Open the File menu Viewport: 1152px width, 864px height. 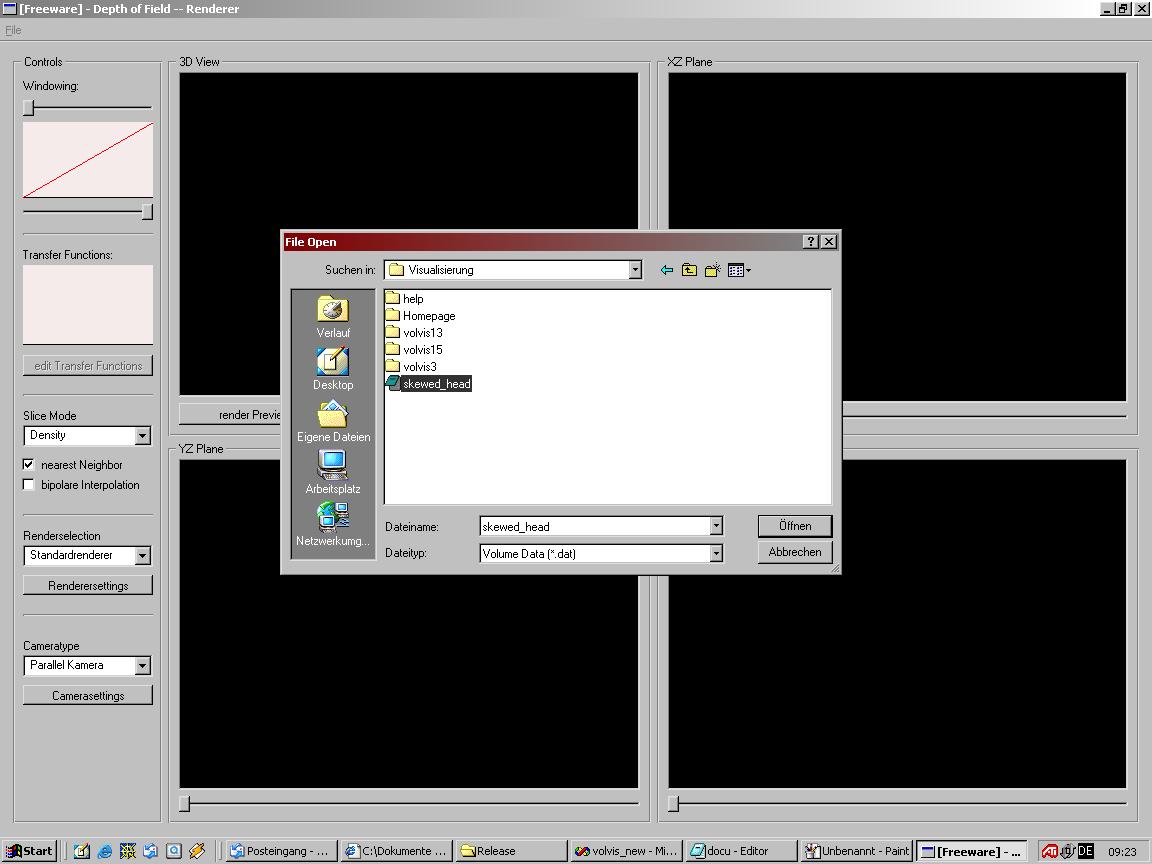[13, 31]
